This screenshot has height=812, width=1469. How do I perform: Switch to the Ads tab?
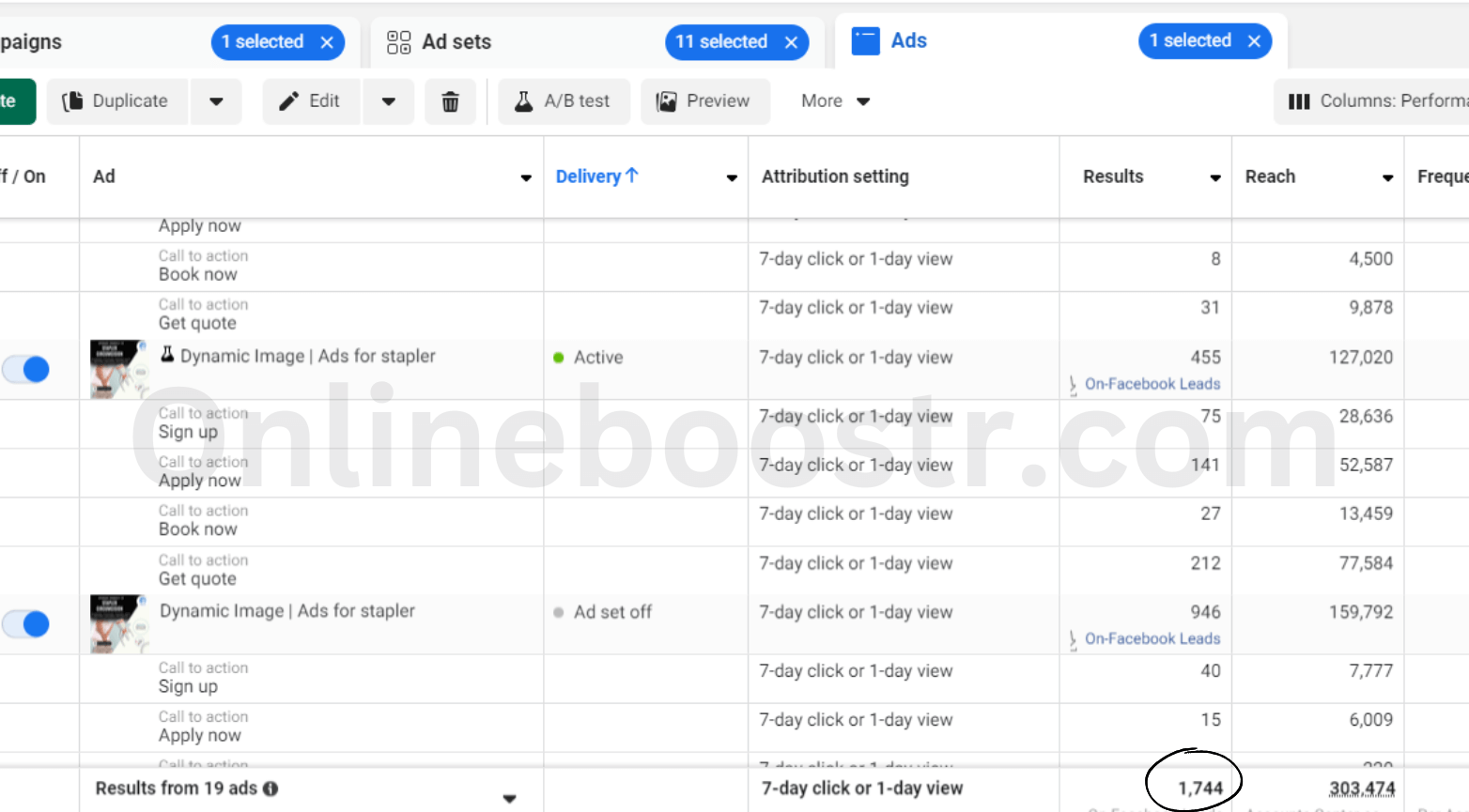pos(907,41)
